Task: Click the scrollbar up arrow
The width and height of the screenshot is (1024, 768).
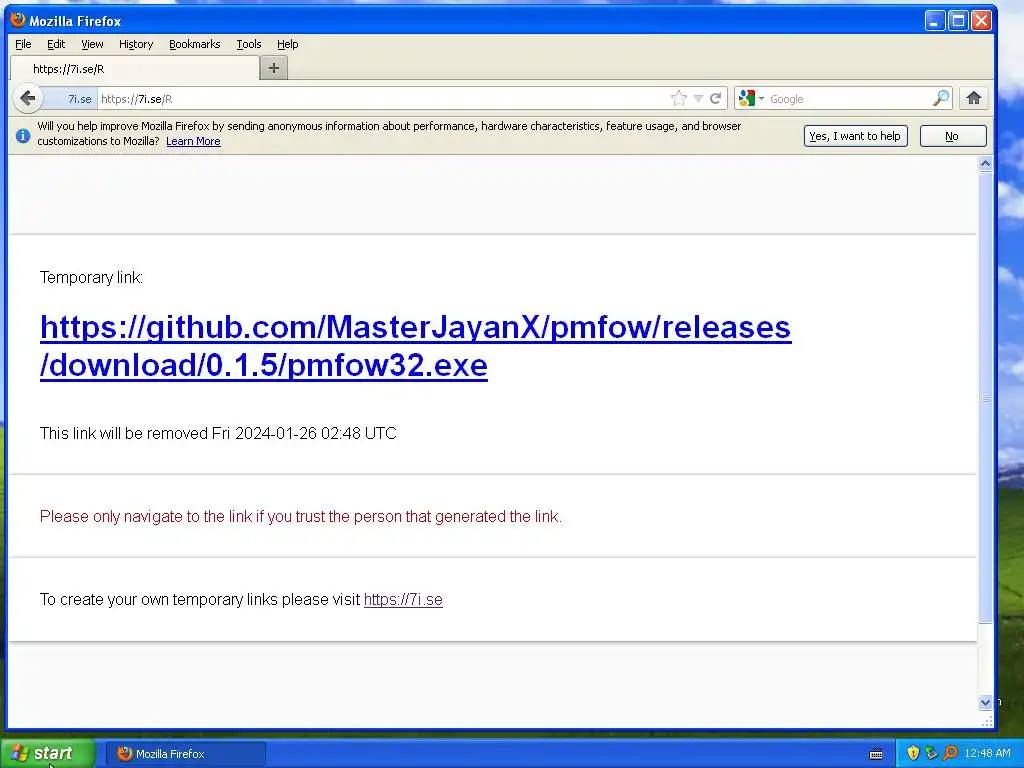Action: pyautogui.click(x=985, y=163)
